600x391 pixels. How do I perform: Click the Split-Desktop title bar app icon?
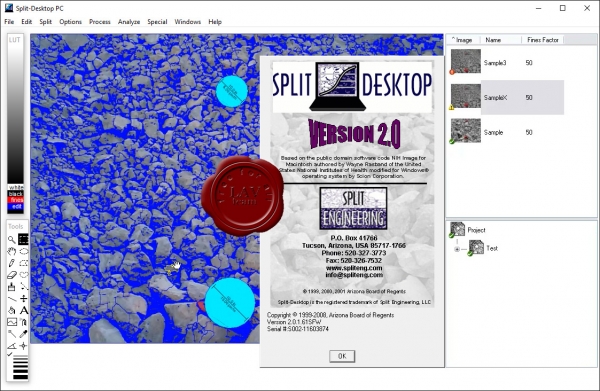point(8,8)
